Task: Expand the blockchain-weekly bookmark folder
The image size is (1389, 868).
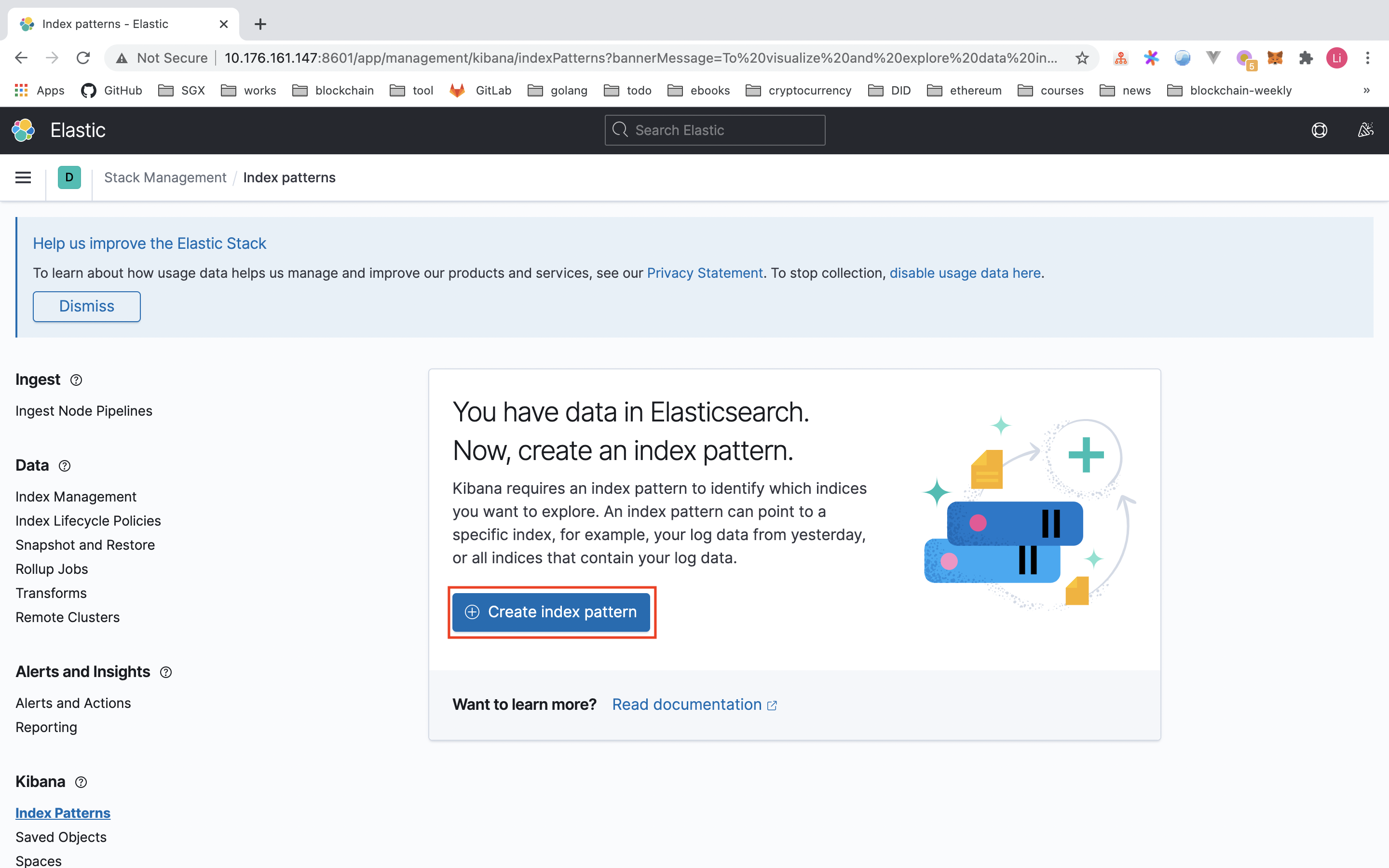Action: [x=1229, y=90]
